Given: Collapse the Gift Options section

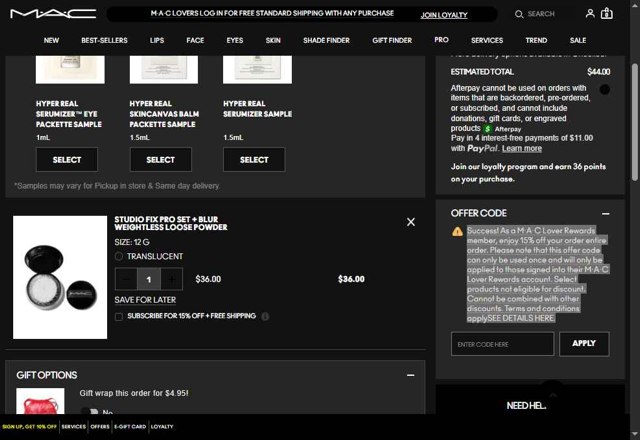Looking at the screenshot, I should (411, 375).
